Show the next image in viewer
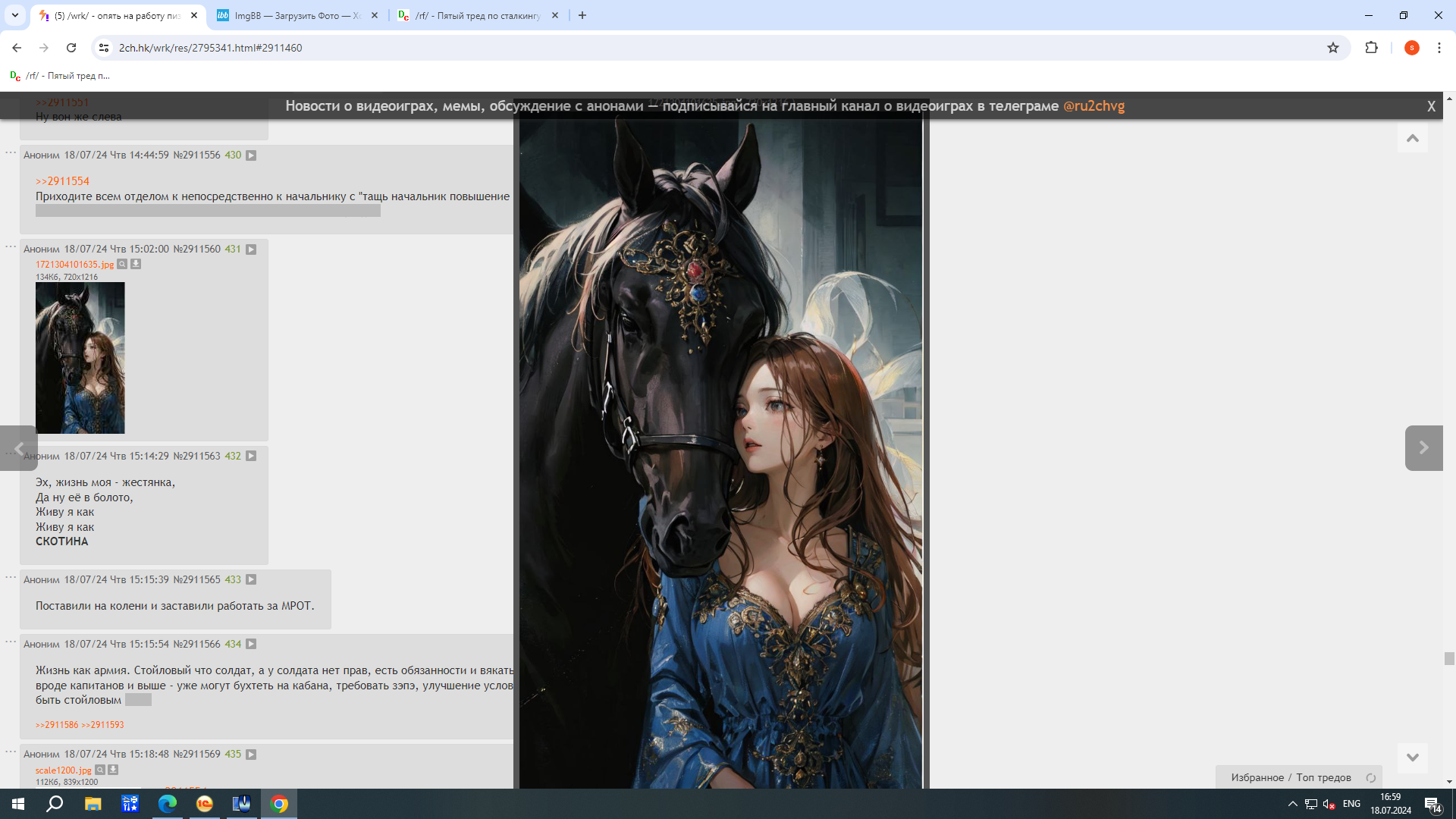 click(x=1423, y=448)
